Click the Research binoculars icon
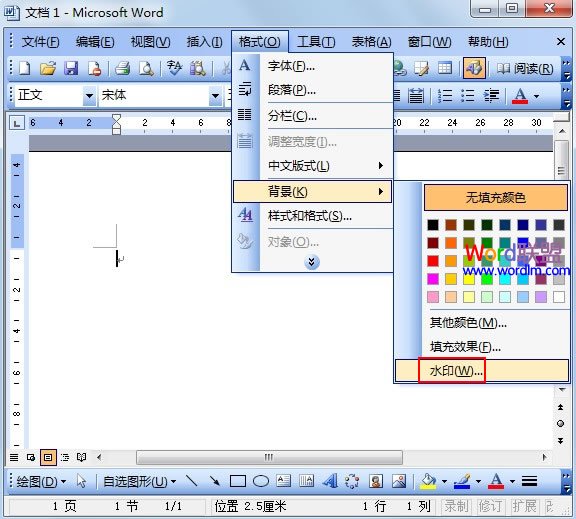Image resolution: width=576 pixels, height=519 pixels. click(198, 68)
